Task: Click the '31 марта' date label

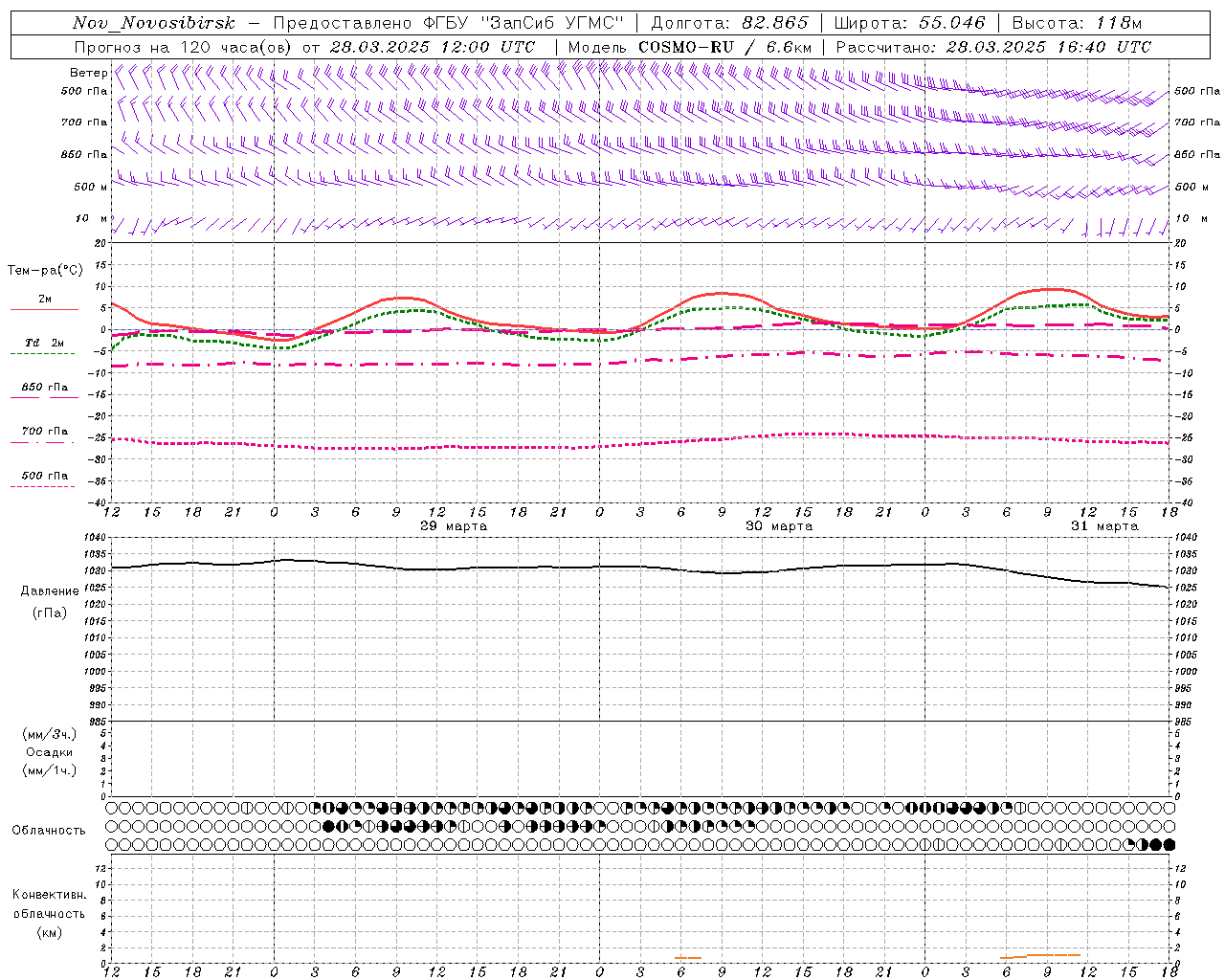Action: click(x=1104, y=526)
